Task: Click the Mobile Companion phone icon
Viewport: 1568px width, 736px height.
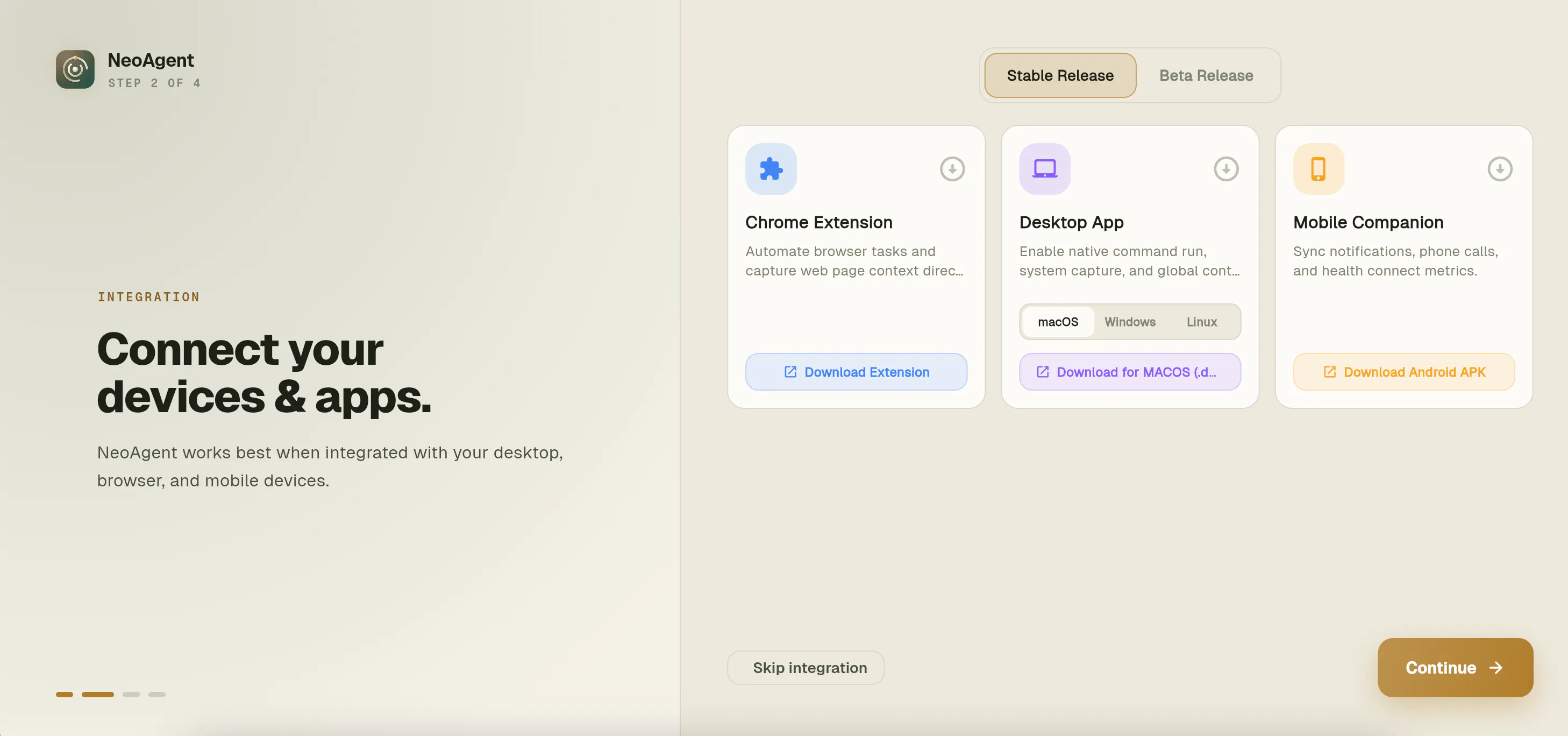Action: click(x=1318, y=169)
